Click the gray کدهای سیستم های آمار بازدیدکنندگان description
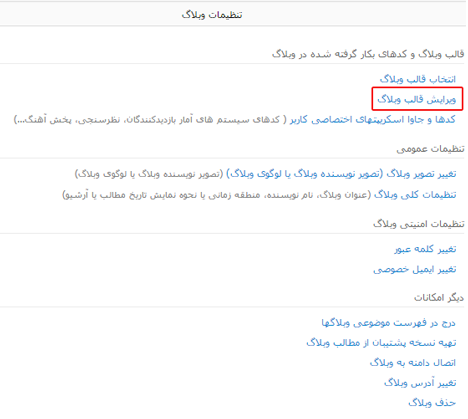 click(x=150, y=119)
